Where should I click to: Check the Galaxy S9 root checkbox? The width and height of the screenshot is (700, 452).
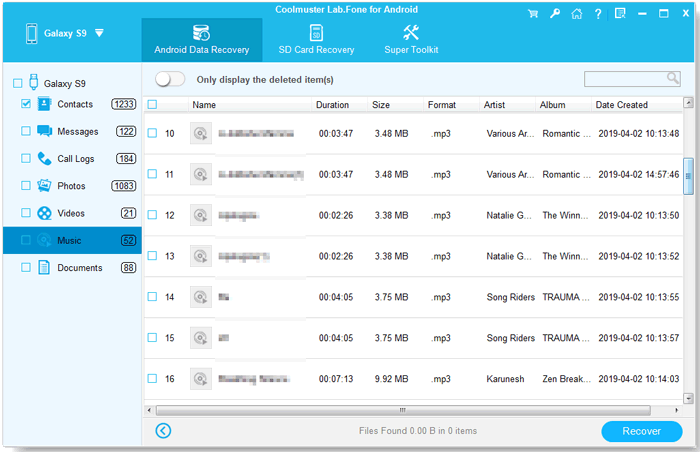click(17, 84)
